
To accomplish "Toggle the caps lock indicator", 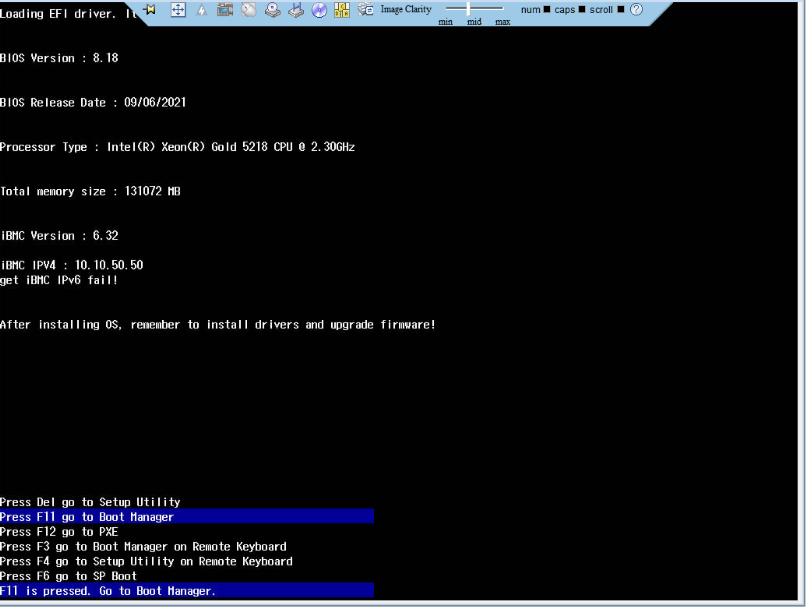I will pos(582,10).
